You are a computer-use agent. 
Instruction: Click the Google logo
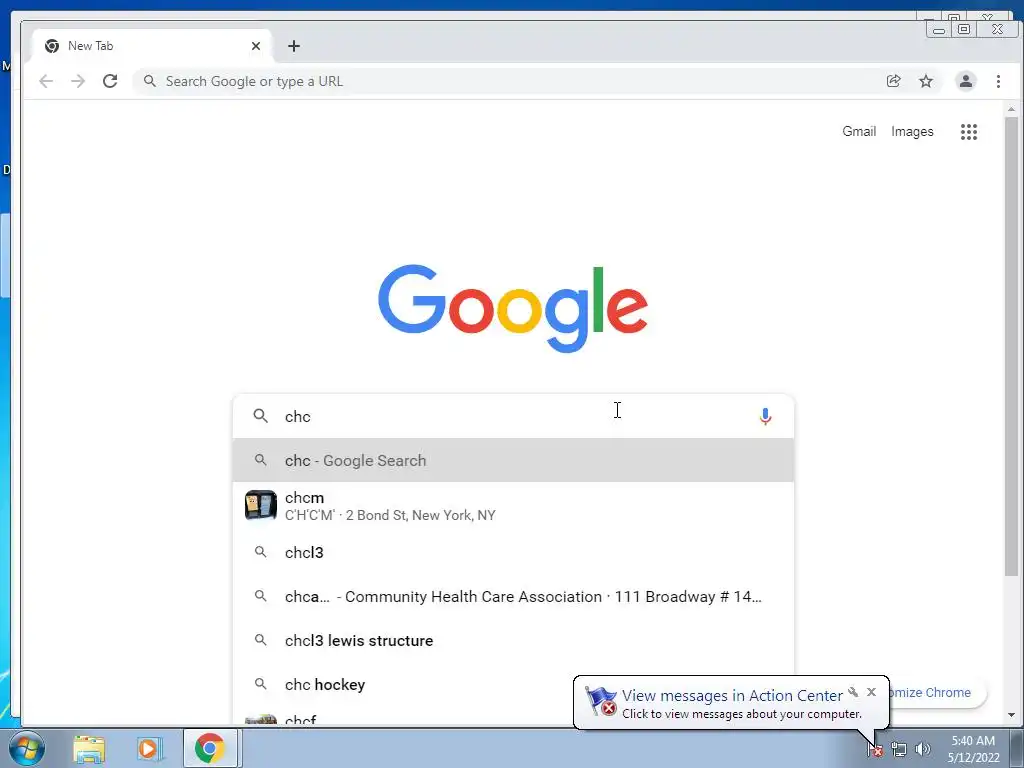click(513, 308)
